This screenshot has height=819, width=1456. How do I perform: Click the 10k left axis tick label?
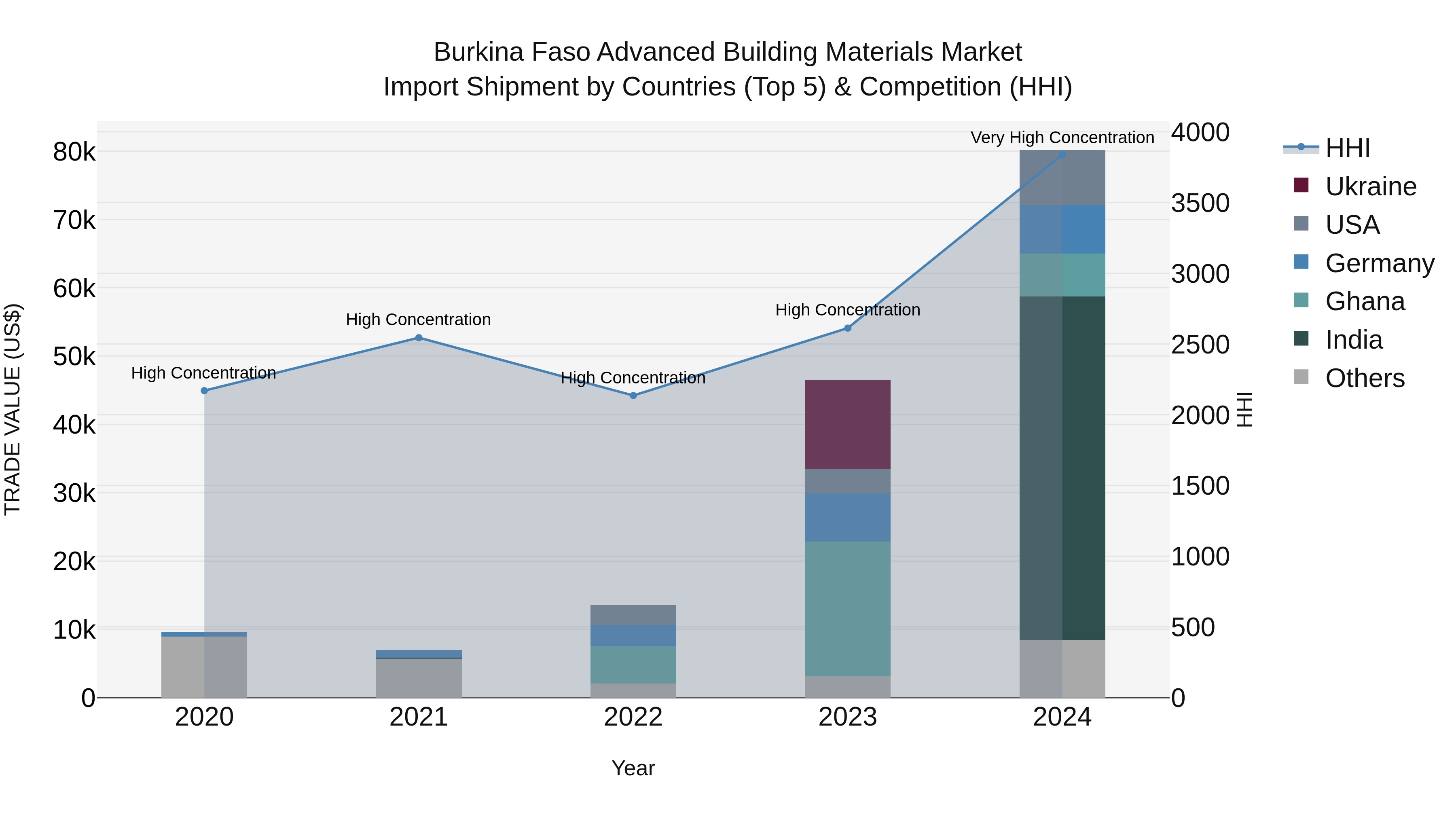pyautogui.click(x=74, y=630)
